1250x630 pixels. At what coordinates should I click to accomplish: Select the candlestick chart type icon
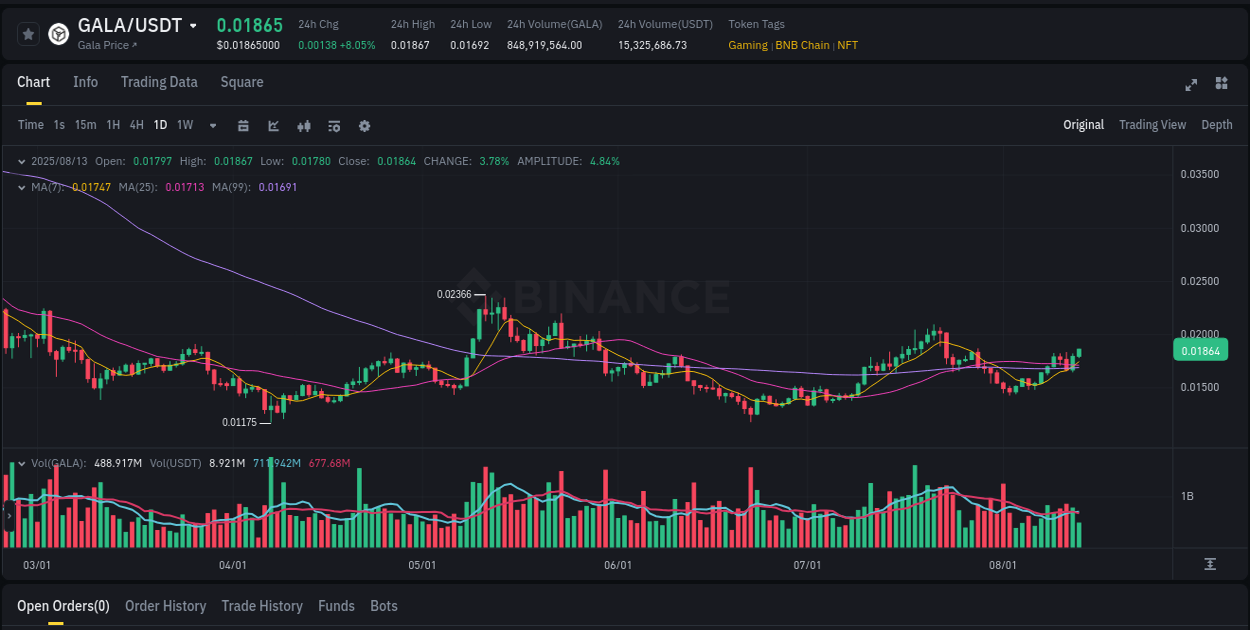tap(304, 126)
